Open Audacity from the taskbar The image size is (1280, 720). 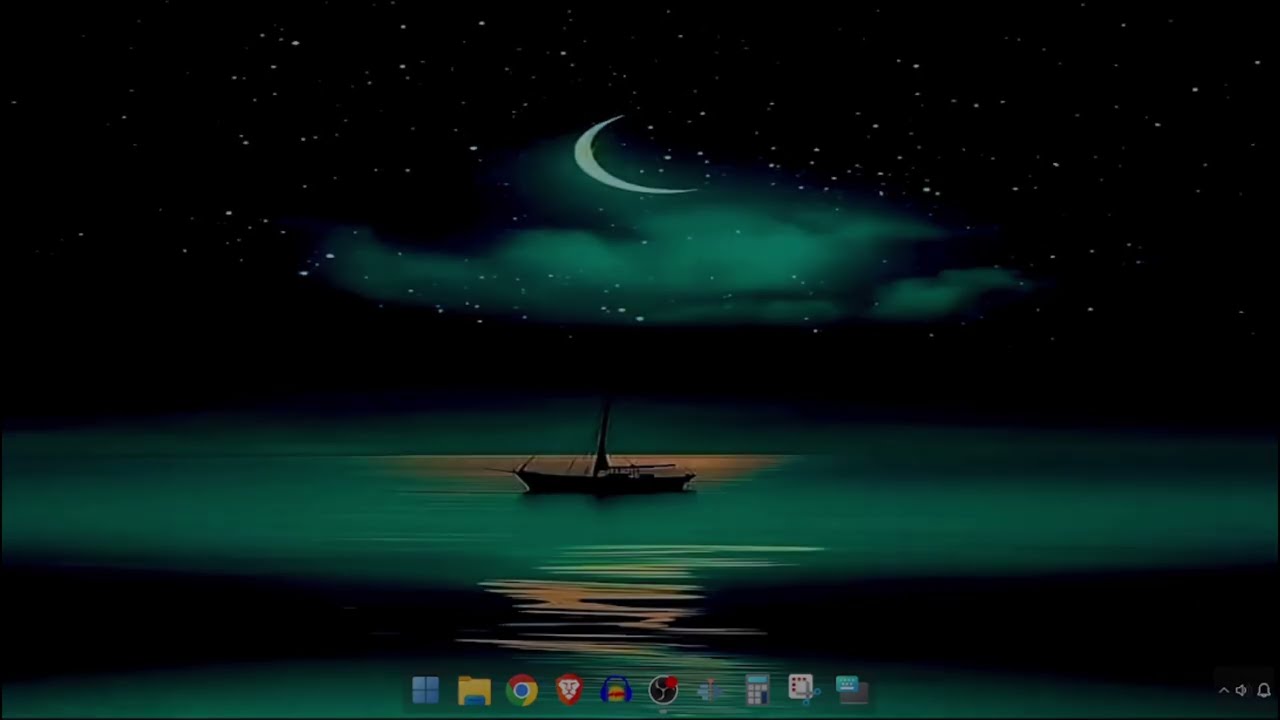(x=616, y=690)
